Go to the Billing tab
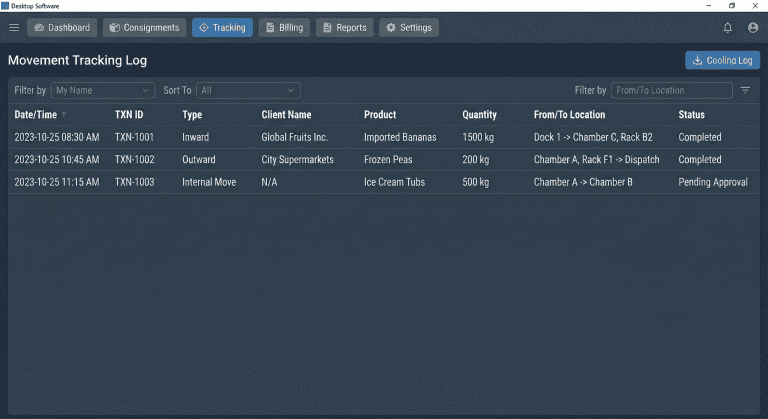The image size is (768, 419). pyautogui.click(x=284, y=28)
